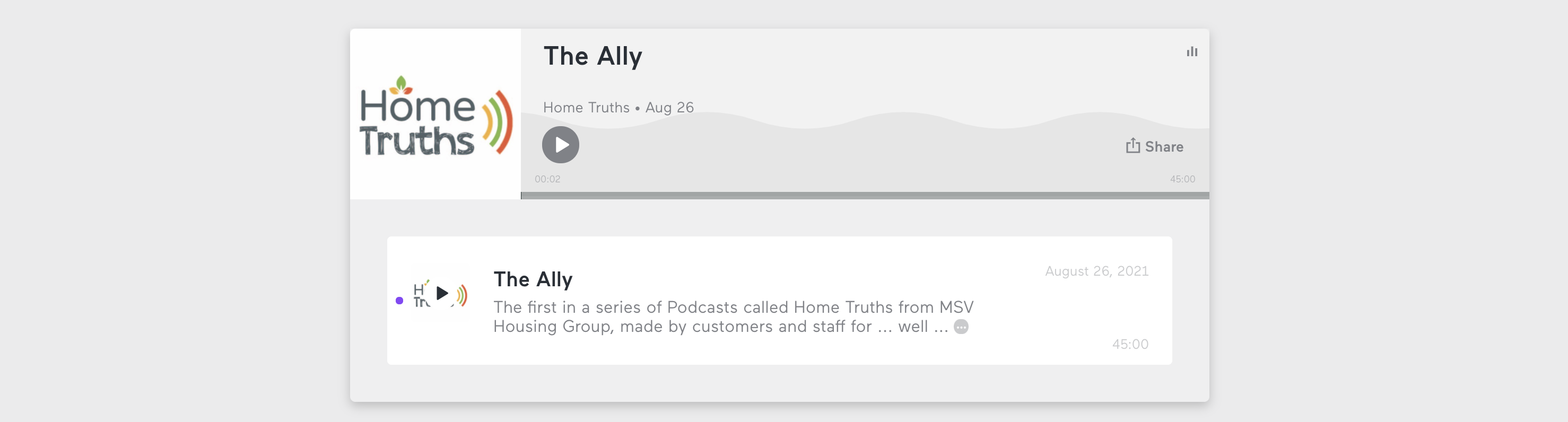Seek along the audio progress bar
Image resolution: width=1568 pixels, height=422 pixels.
pyautogui.click(x=865, y=196)
